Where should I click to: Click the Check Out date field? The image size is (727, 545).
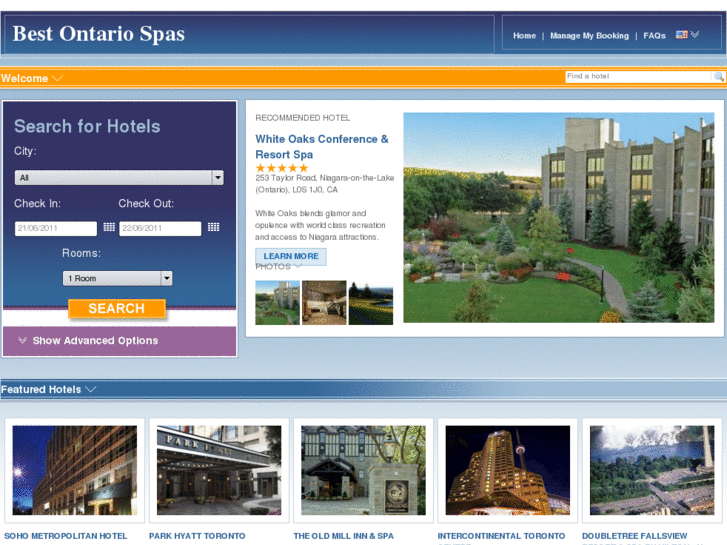pyautogui.click(x=160, y=228)
